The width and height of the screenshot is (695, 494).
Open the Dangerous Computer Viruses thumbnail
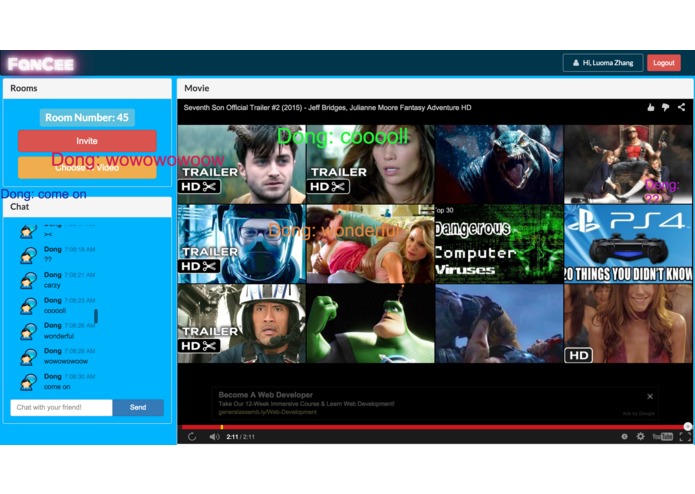[x=499, y=244]
